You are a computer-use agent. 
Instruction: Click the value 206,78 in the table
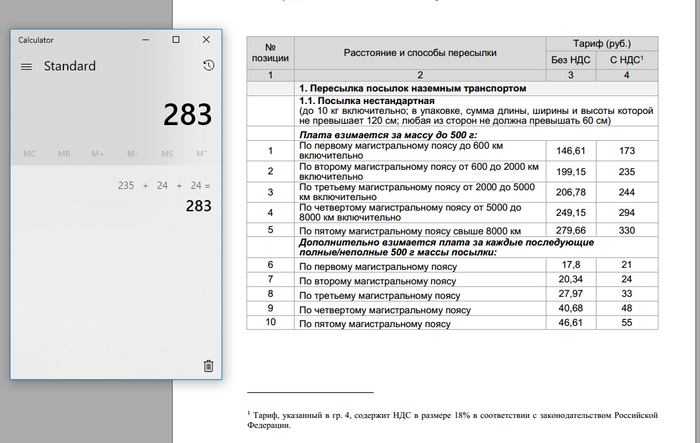571,192
